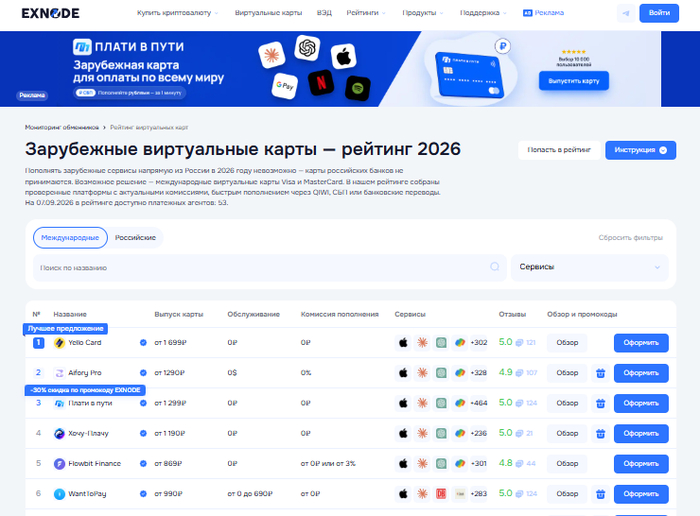Screen dimensions: 700x516
Task: Open ВЭД menu item
Action: click(x=324, y=13)
